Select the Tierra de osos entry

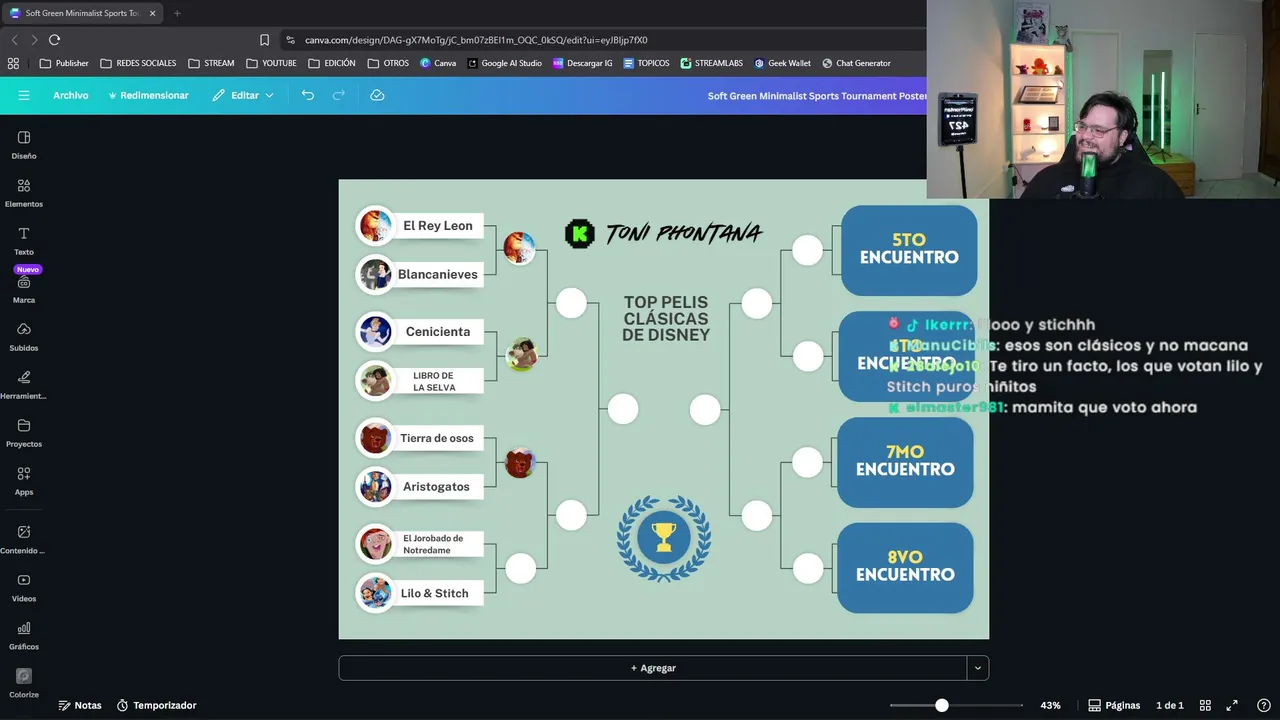pos(420,438)
